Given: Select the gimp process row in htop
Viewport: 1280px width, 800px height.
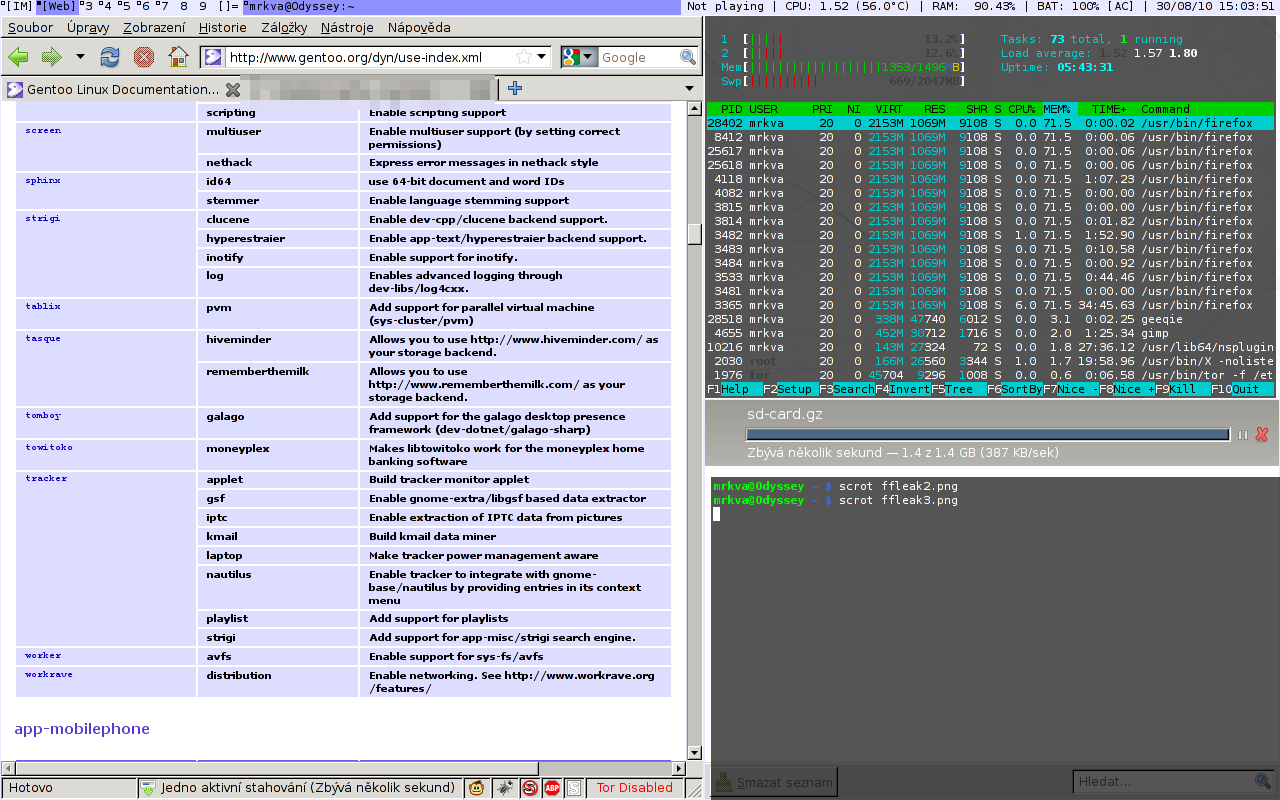Looking at the screenshot, I should point(990,333).
